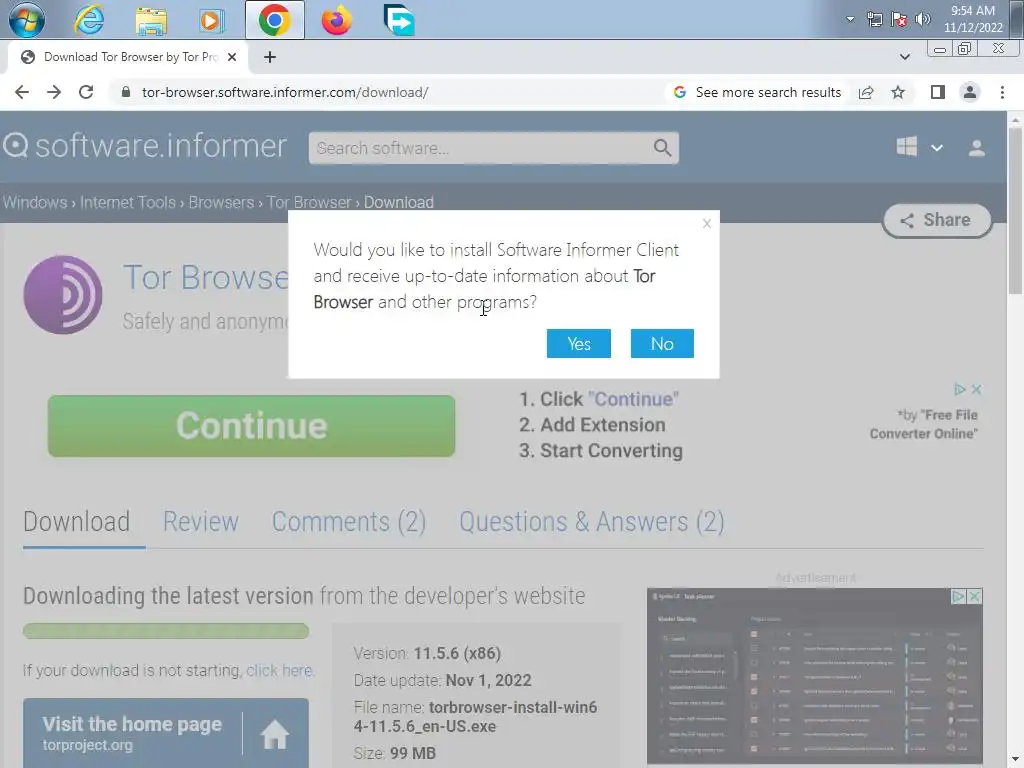Open the blue arrow app in taskbar

point(398,20)
